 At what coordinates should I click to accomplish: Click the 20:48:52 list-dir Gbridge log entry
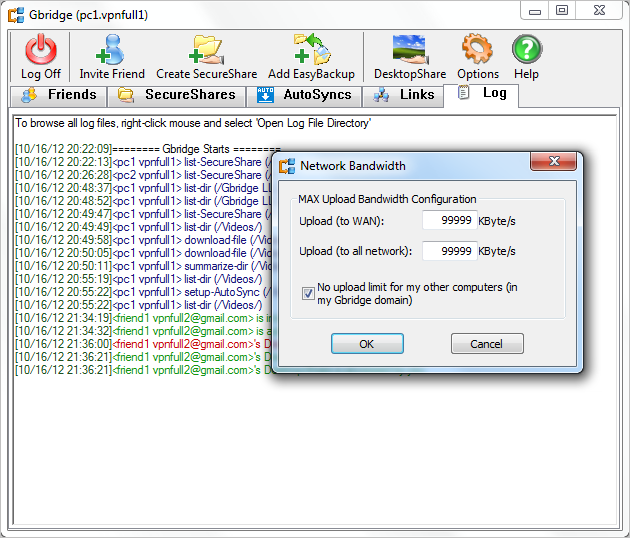[x=143, y=201]
